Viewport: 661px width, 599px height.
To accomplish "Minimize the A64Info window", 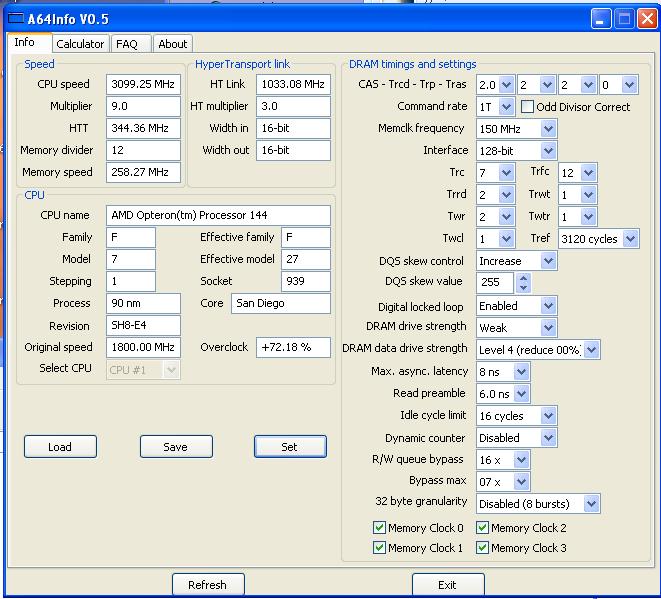I will click(601, 19).
